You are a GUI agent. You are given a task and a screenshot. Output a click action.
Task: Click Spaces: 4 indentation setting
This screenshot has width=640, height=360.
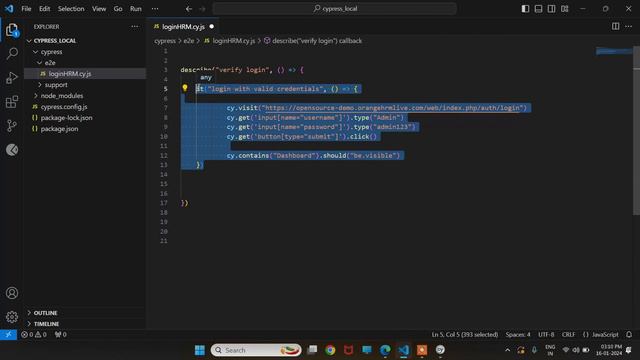(x=518, y=335)
